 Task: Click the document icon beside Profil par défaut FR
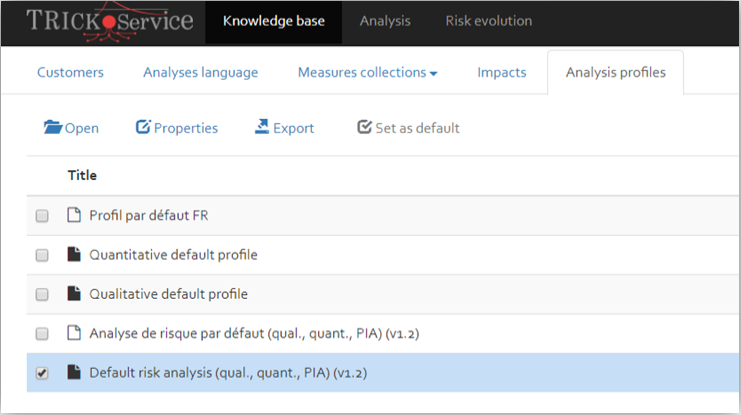[x=74, y=215]
